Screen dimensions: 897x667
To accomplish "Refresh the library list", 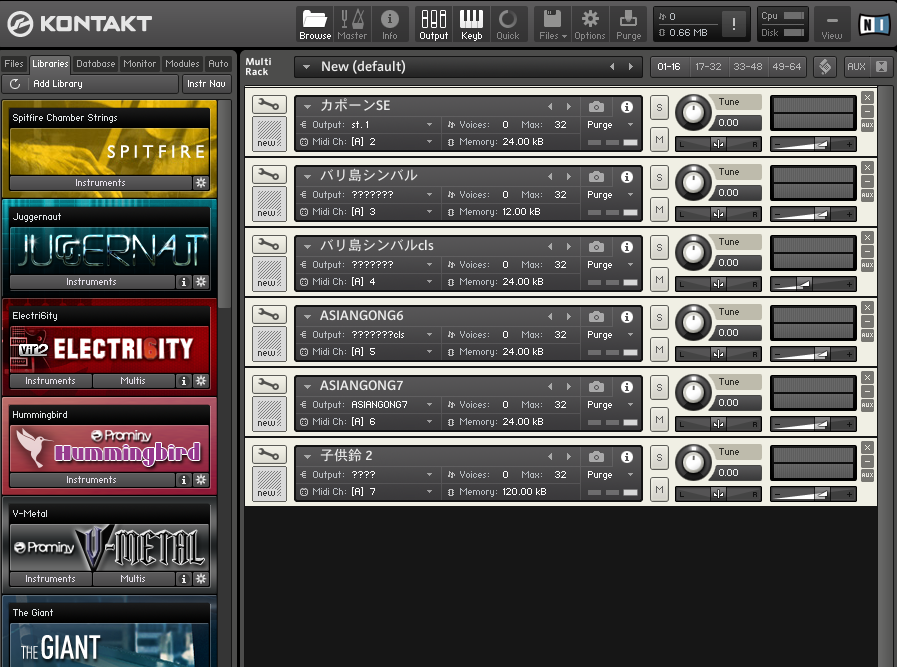I will coord(15,84).
